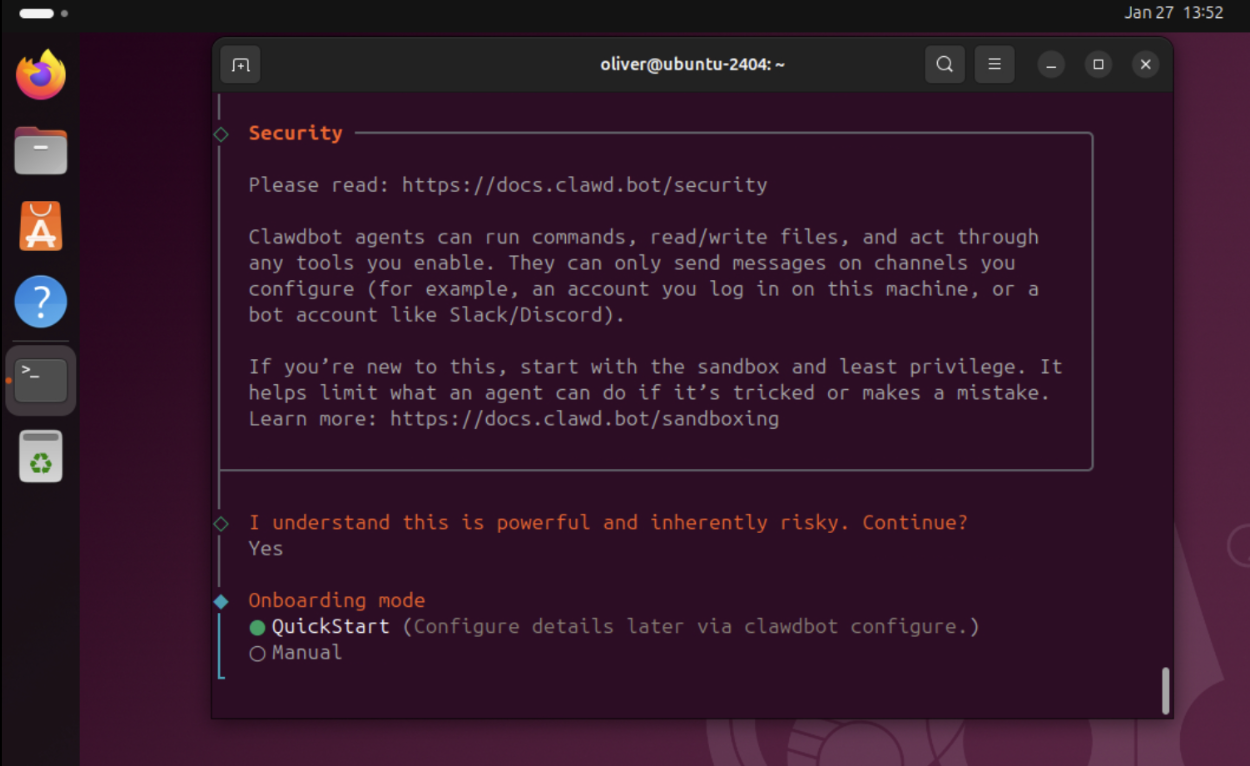1250x766 pixels.
Task: Launch Firefox from the dock
Action: pos(41,76)
